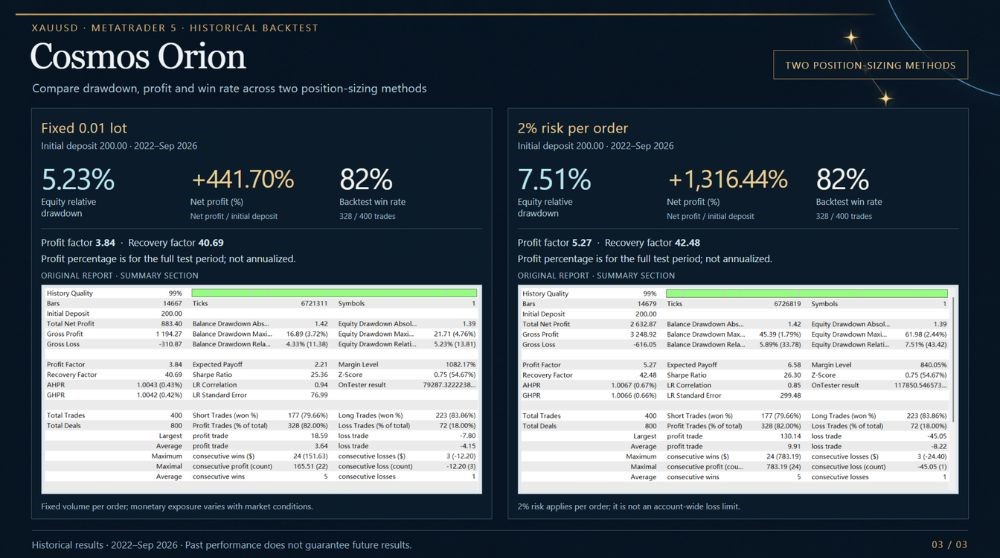The height and width of the screenshot is (558, 1000).
Task: Click Ticks value 6721311
Action: tap(314, 304)
